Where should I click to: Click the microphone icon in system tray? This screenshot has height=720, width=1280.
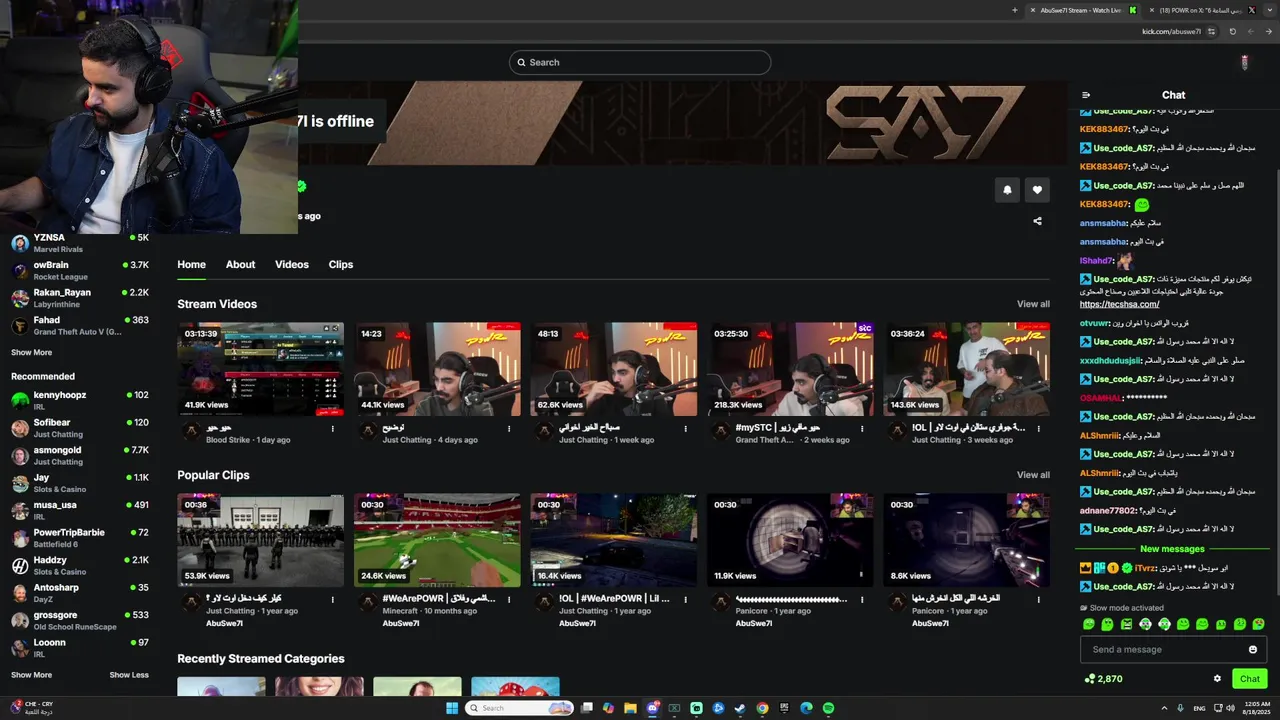point(1180,708)
